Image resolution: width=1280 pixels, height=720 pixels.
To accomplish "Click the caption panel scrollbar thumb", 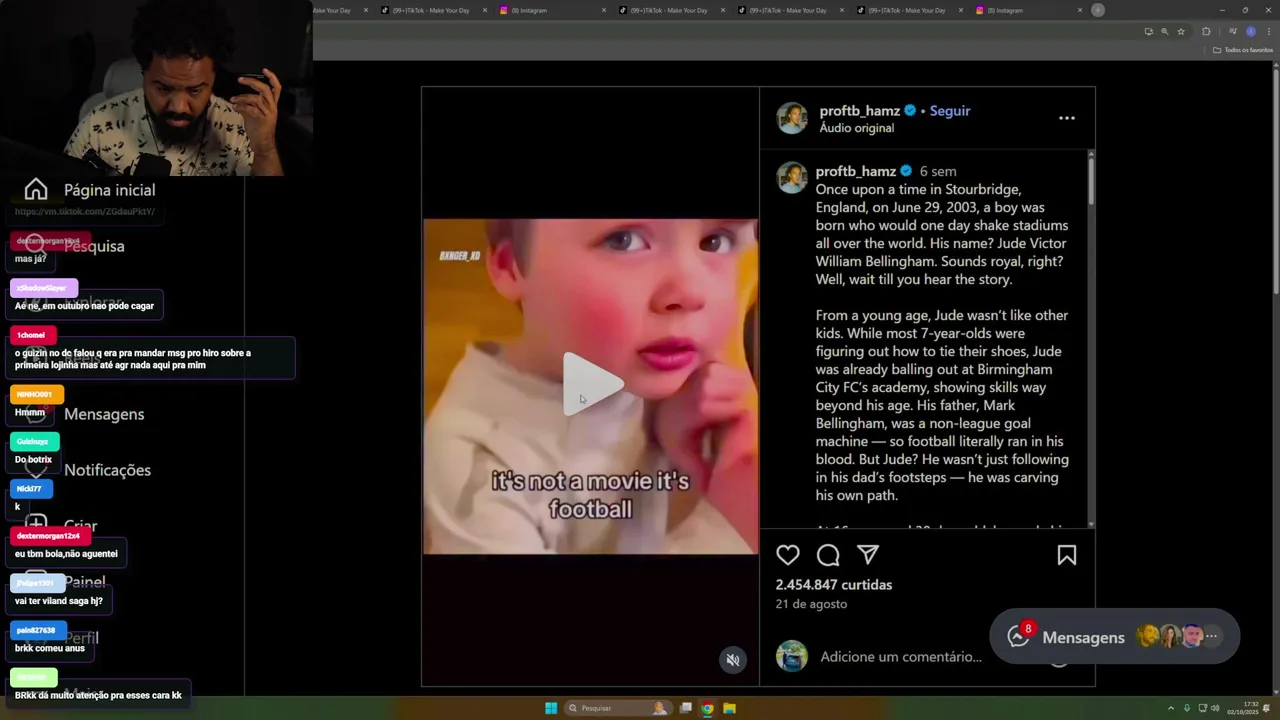I will [1090, 182].
